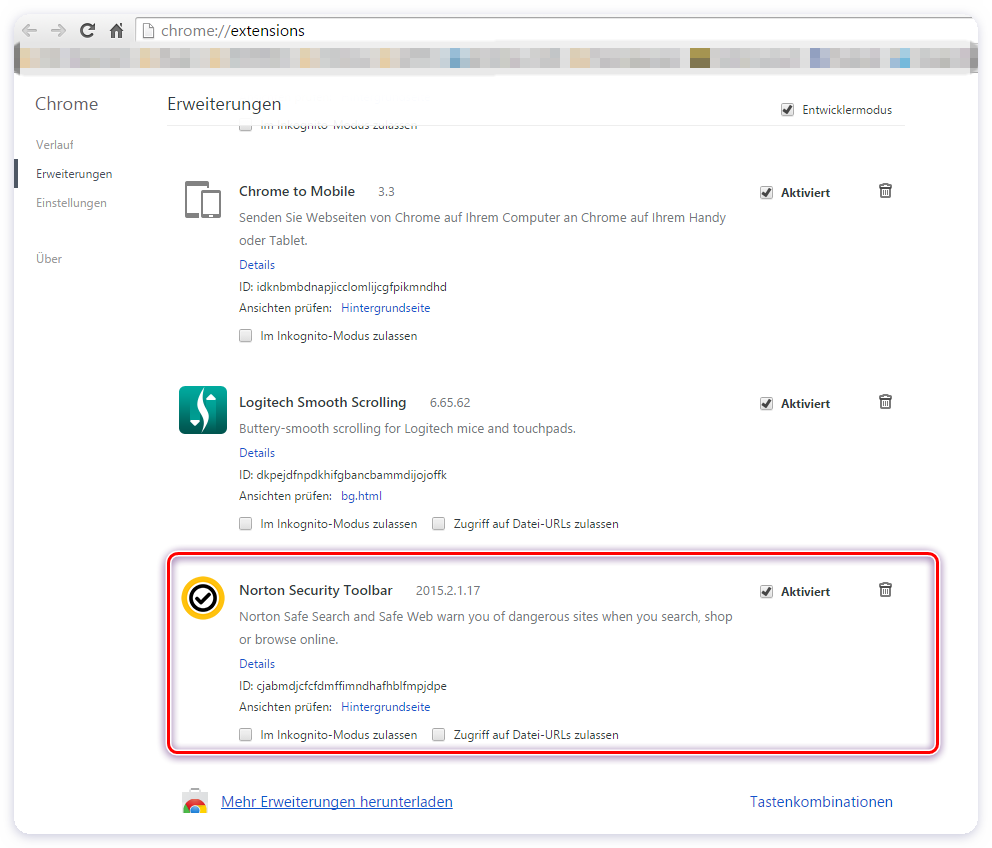992x848 pixels.
Task: Click version number 2015.2.1.17
Action: (x=448, y=590)
